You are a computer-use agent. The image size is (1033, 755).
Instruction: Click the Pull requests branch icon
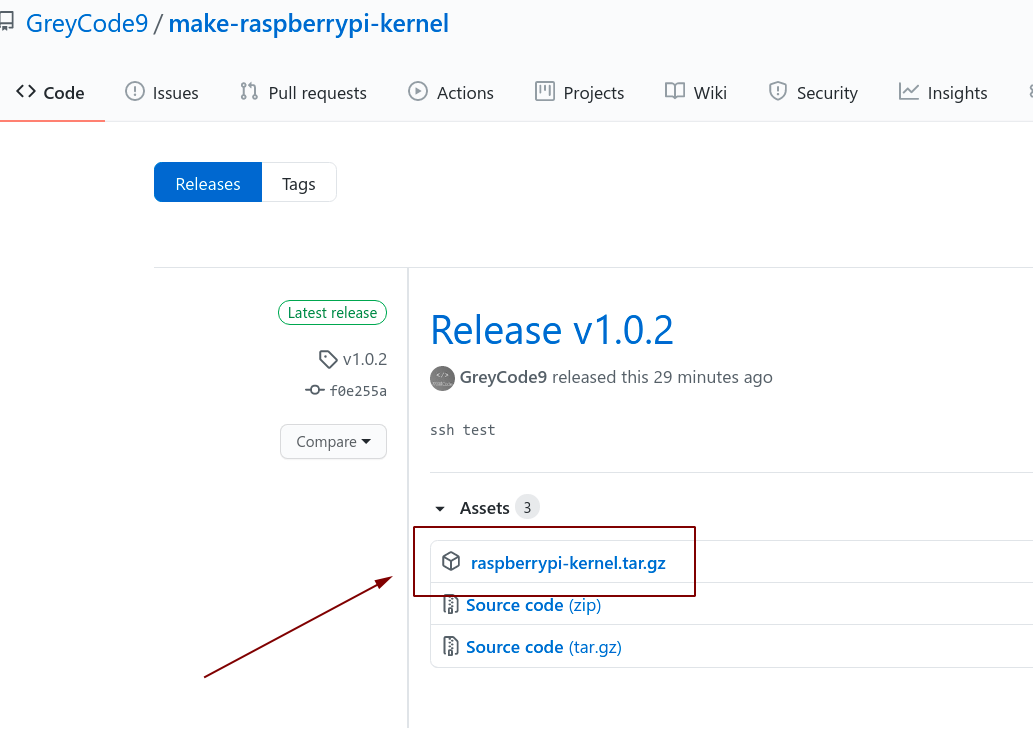click(249, 91)
